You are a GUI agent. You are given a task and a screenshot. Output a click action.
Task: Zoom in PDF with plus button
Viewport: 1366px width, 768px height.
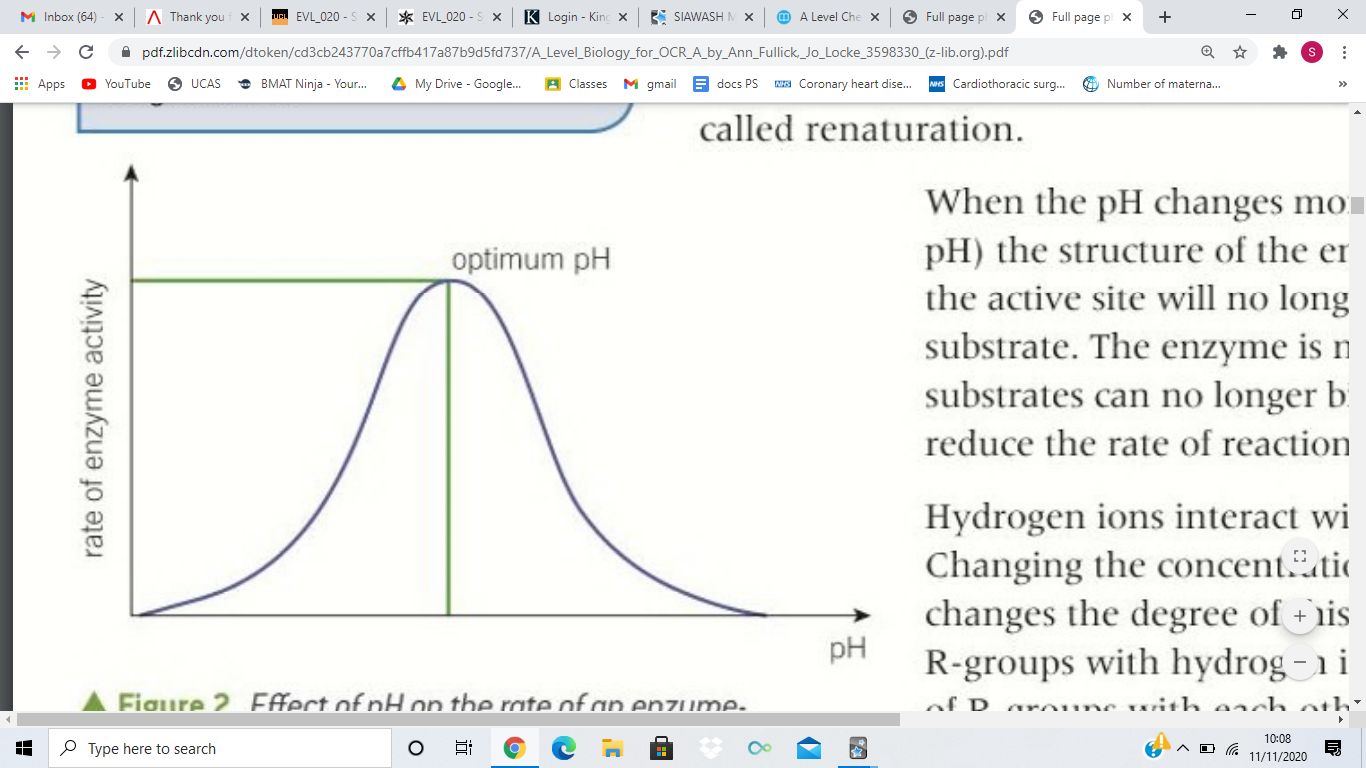[x=1299, y=616]
